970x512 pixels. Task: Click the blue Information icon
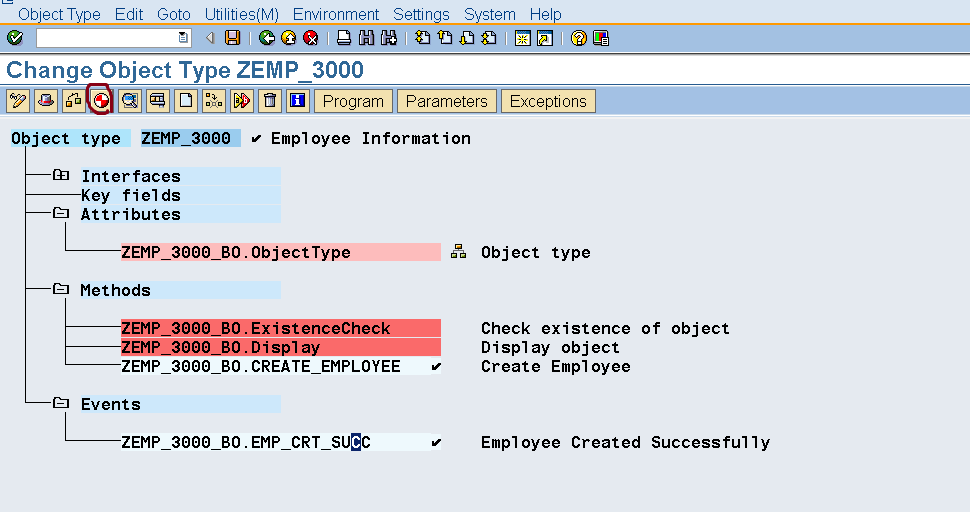(x=298, y=101)
